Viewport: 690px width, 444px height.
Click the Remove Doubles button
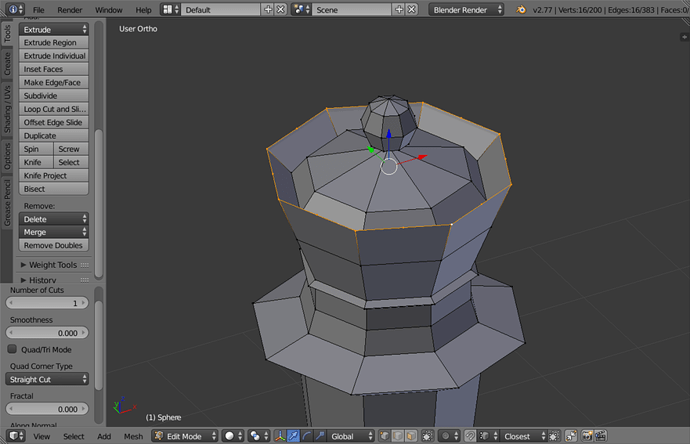[54, 245]
